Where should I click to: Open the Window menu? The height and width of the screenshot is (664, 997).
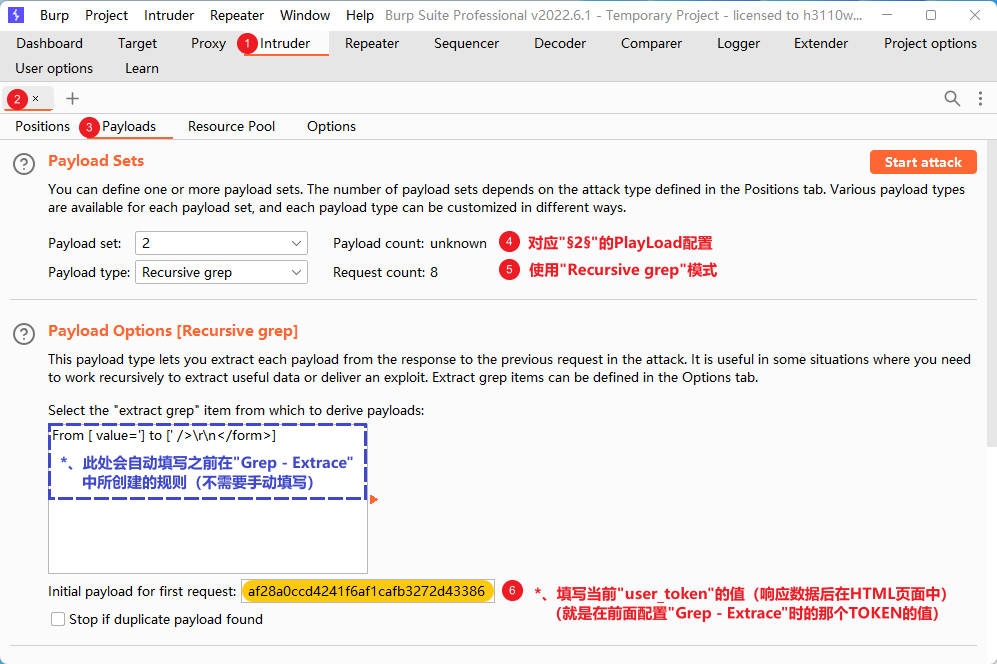tap(305, 15)
